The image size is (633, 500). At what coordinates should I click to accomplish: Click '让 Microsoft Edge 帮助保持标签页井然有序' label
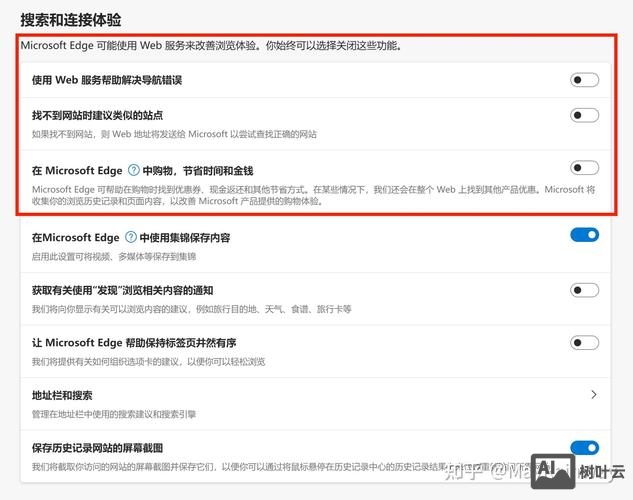[134, 343]
